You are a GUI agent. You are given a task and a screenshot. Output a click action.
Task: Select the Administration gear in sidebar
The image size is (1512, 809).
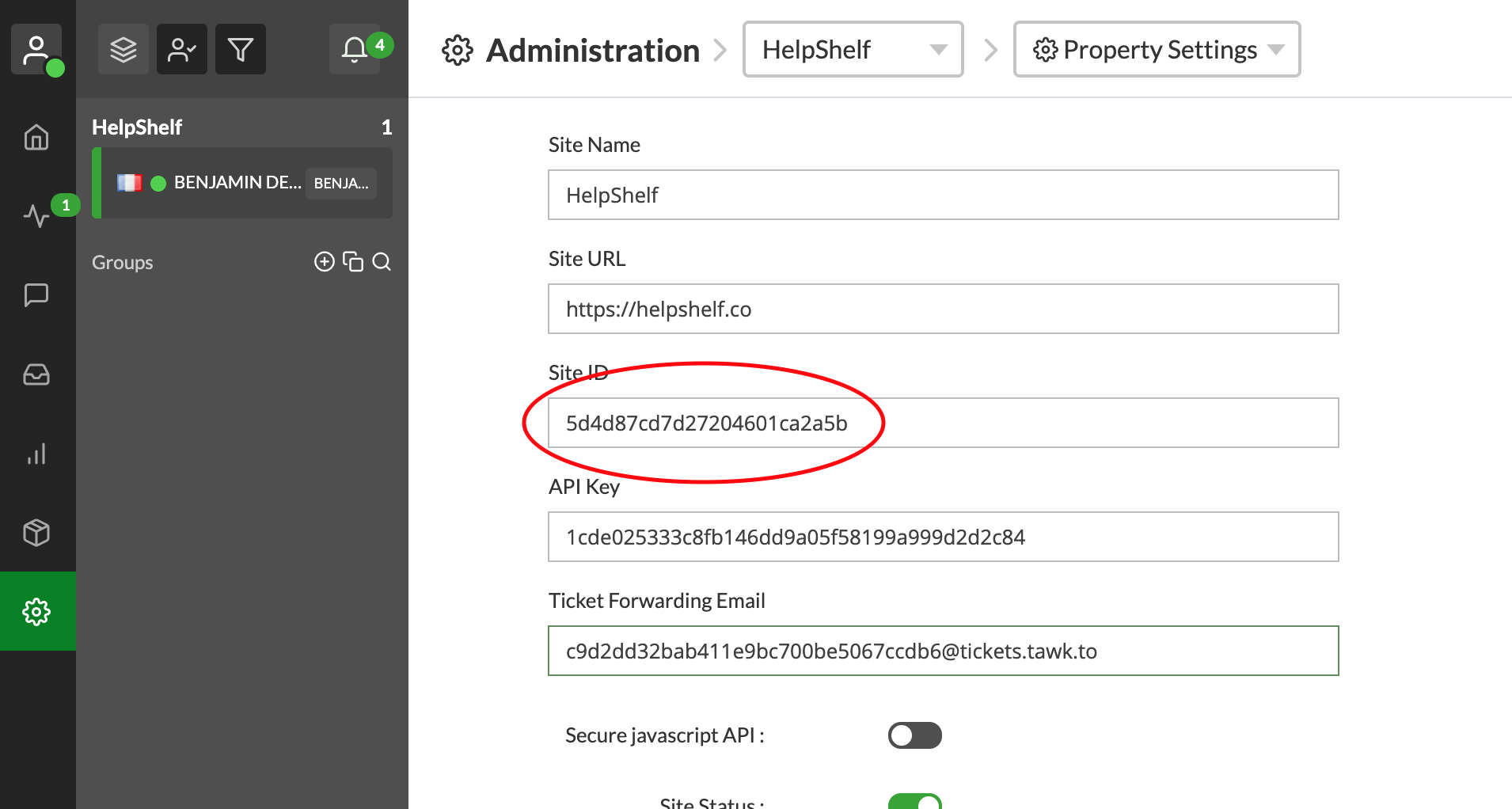tap(37, 611)
